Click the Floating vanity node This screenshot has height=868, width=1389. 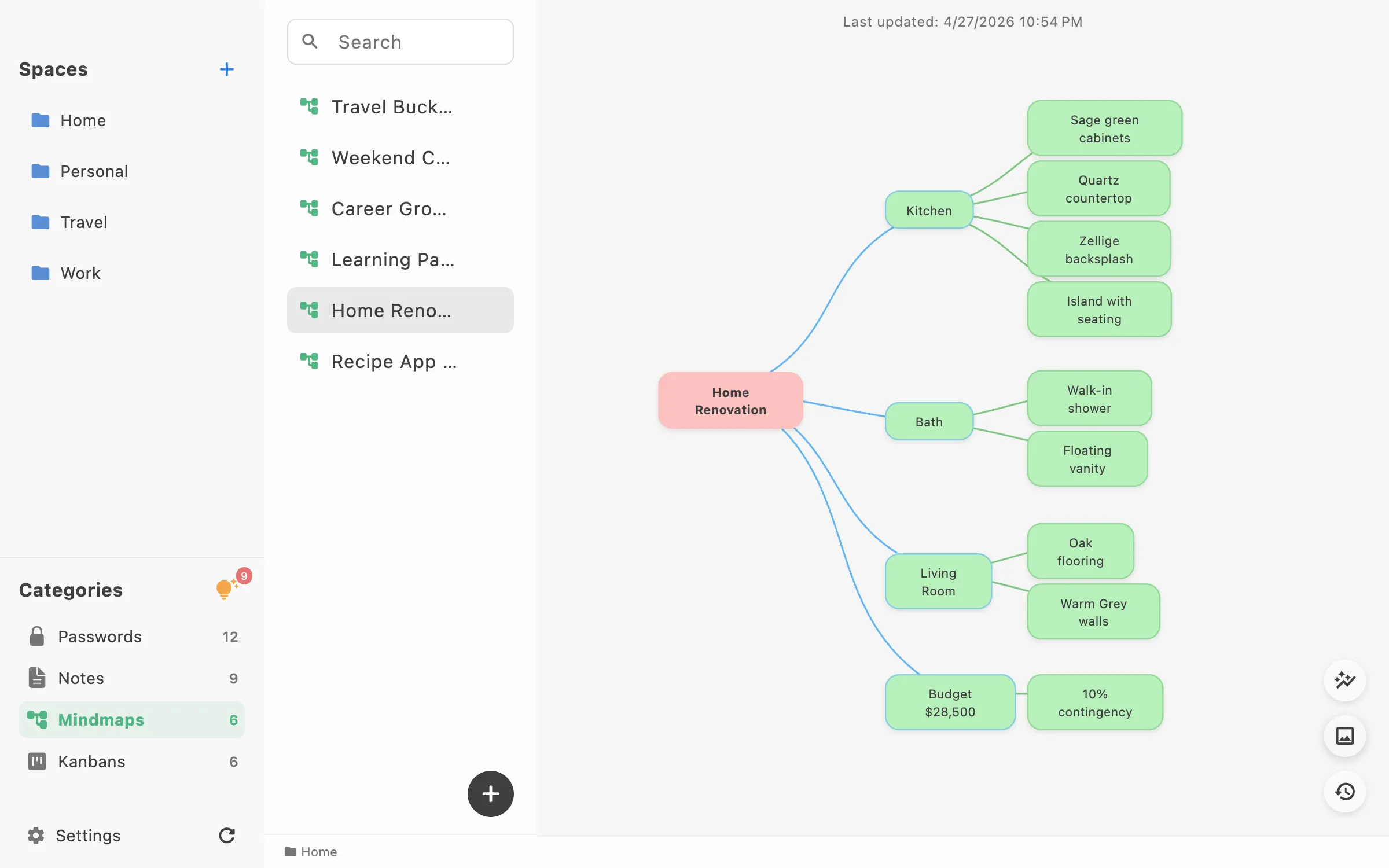click(x=1087, y=459)
